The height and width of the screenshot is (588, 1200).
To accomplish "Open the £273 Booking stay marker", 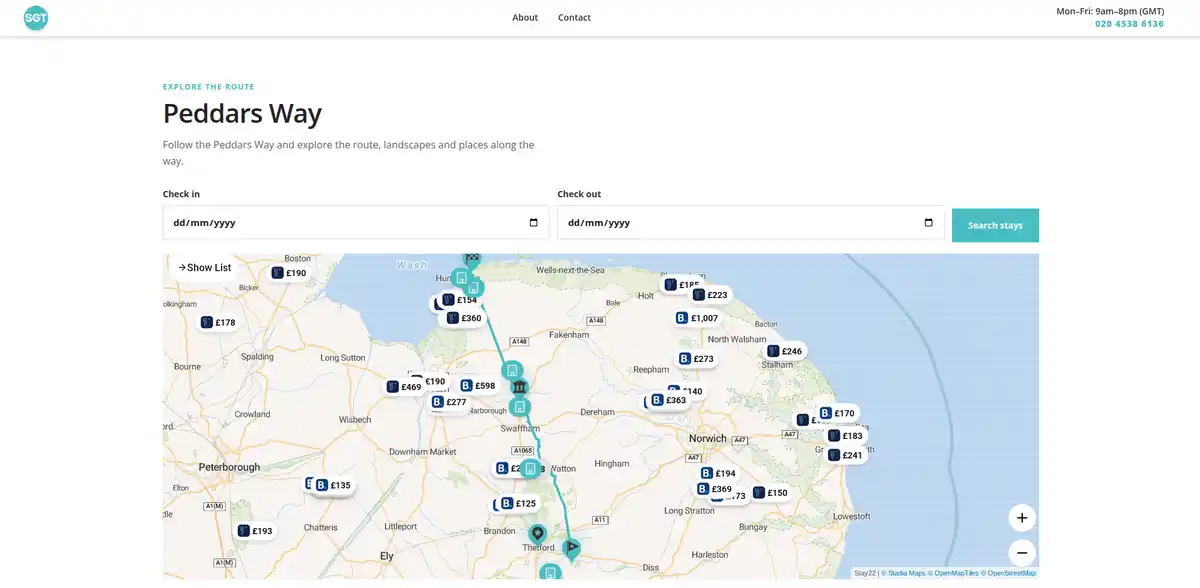I will 696,359.
